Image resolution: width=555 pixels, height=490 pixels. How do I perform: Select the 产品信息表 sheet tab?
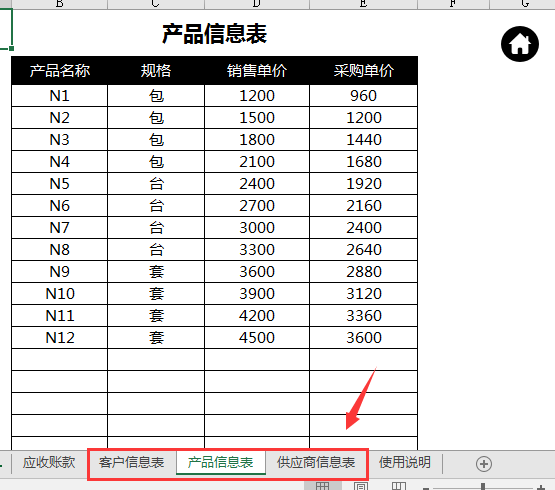point(220,462)
